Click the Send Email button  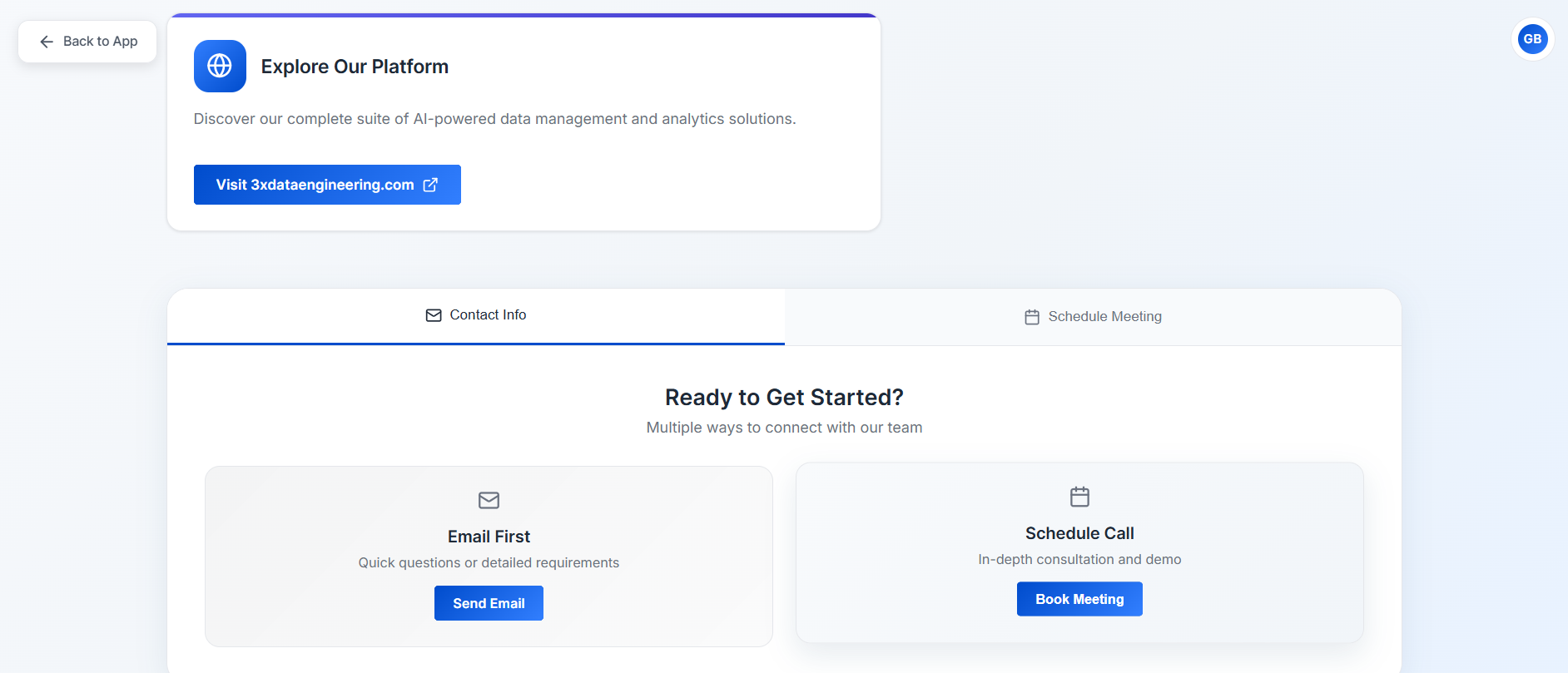489,603
